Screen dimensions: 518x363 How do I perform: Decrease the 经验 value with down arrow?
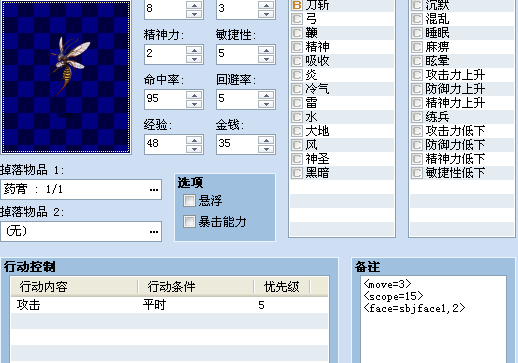pyautogui.click(x=194, y=149)
